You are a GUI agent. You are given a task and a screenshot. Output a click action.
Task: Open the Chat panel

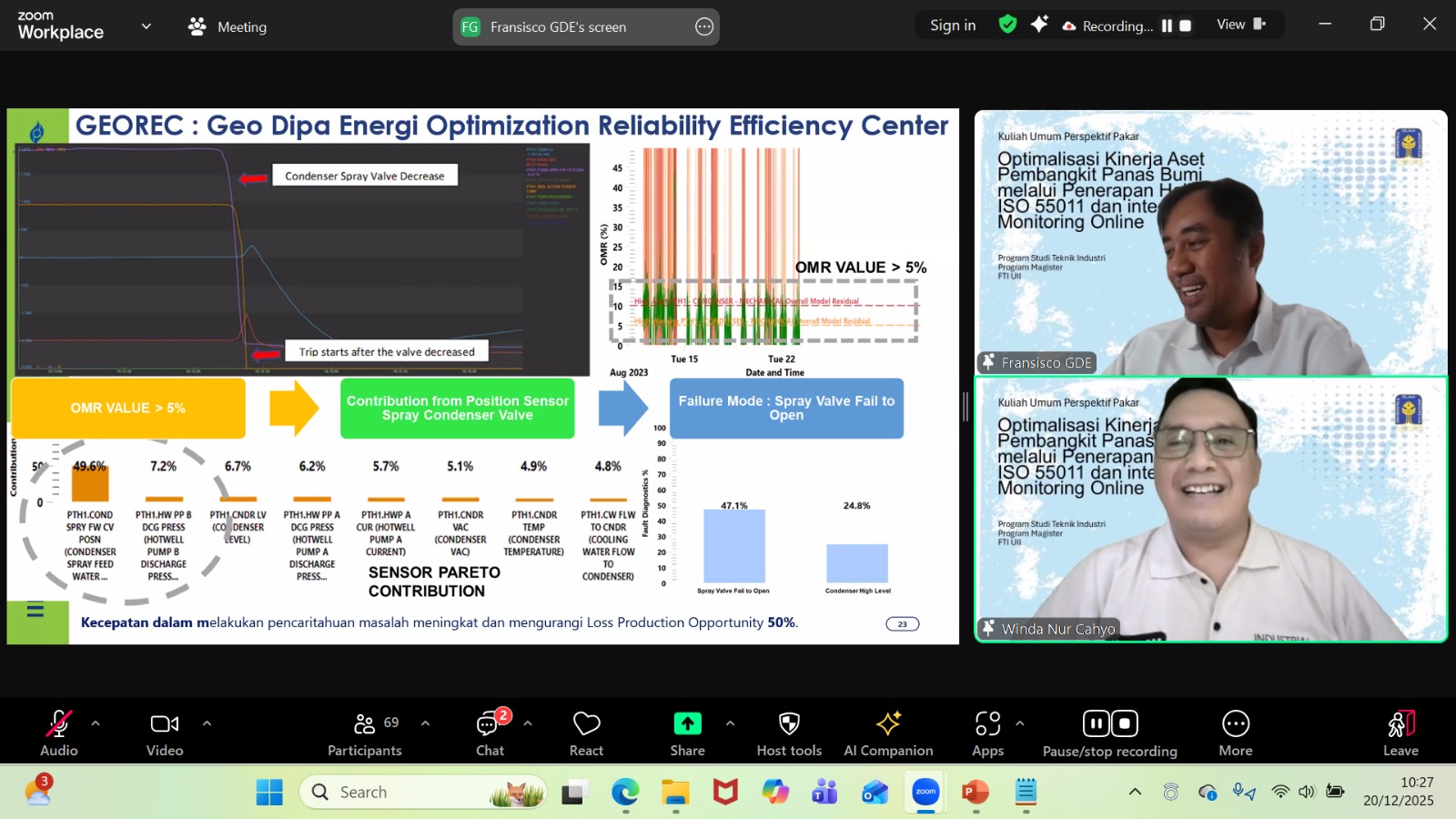click(x=490, y=732)
